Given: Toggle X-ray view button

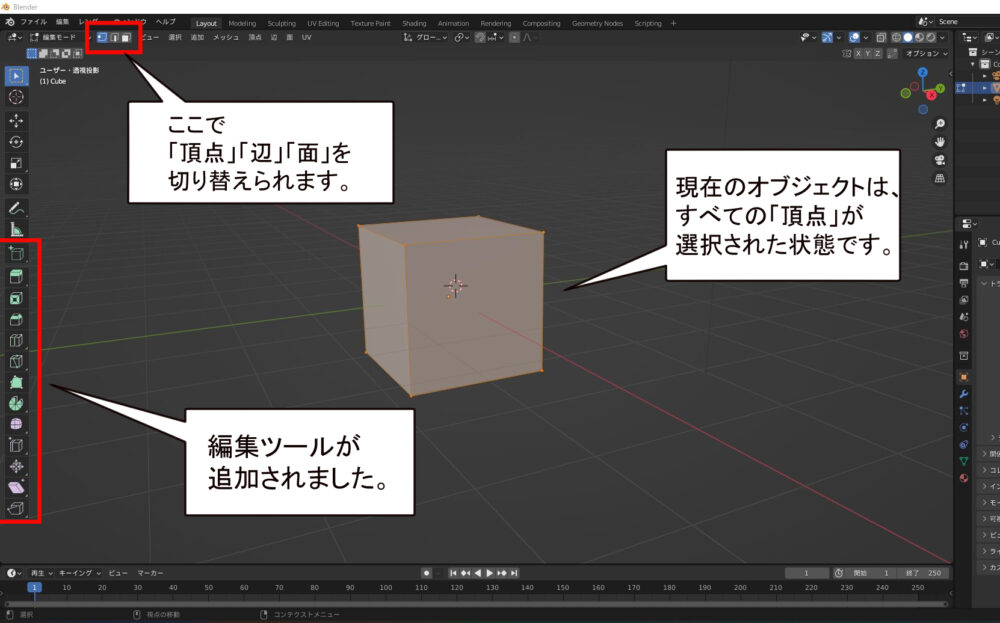Looking at the screenshot, I should click(881, 38).
